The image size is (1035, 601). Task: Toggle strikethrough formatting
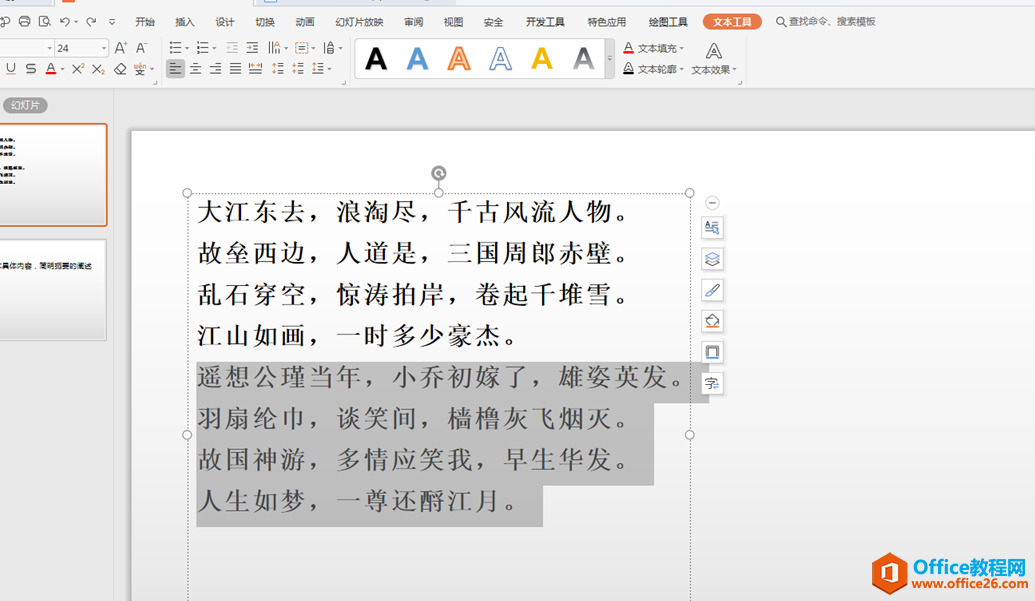[x=31, y=69]
